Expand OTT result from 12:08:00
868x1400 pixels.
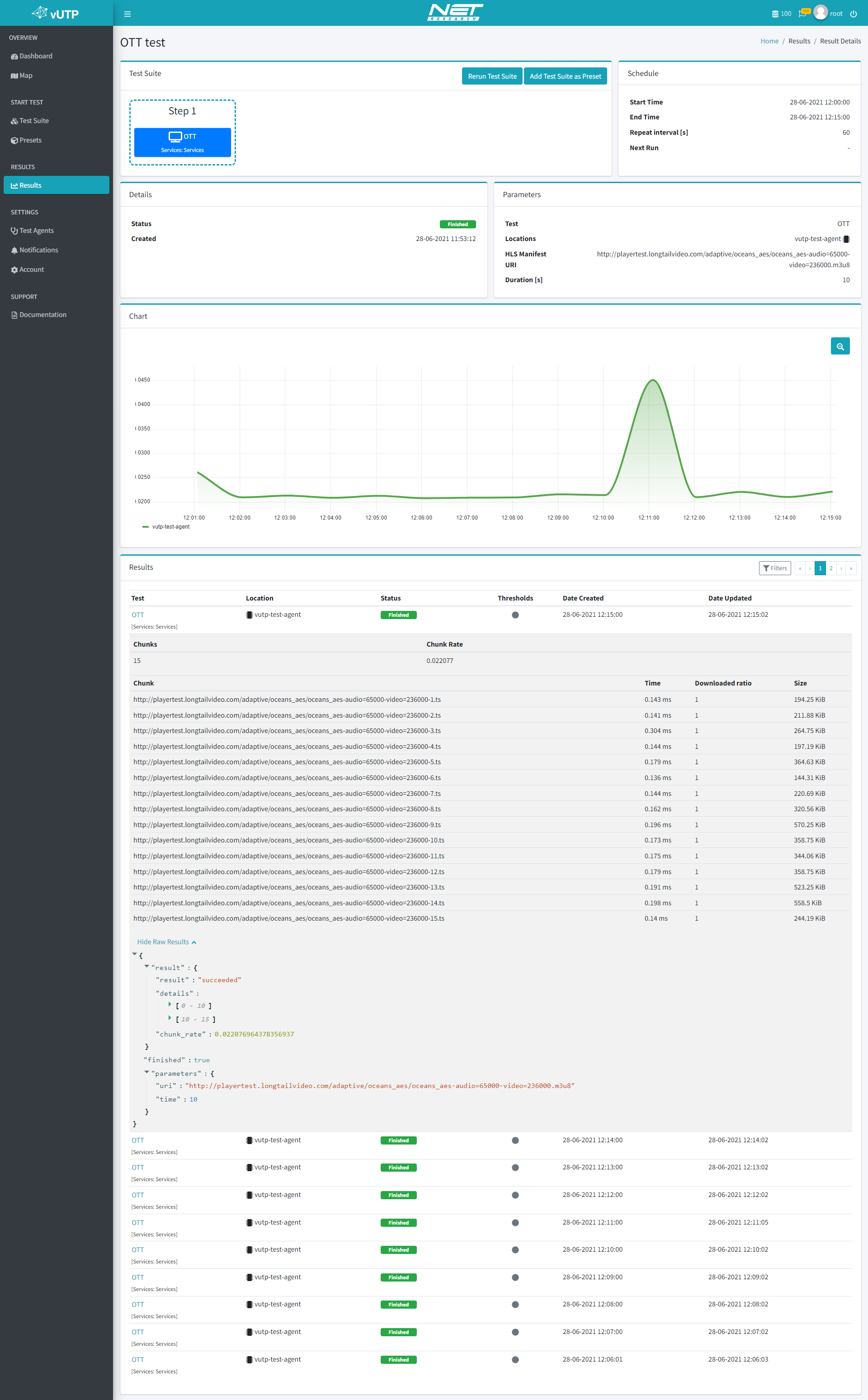coord(138,1304)
